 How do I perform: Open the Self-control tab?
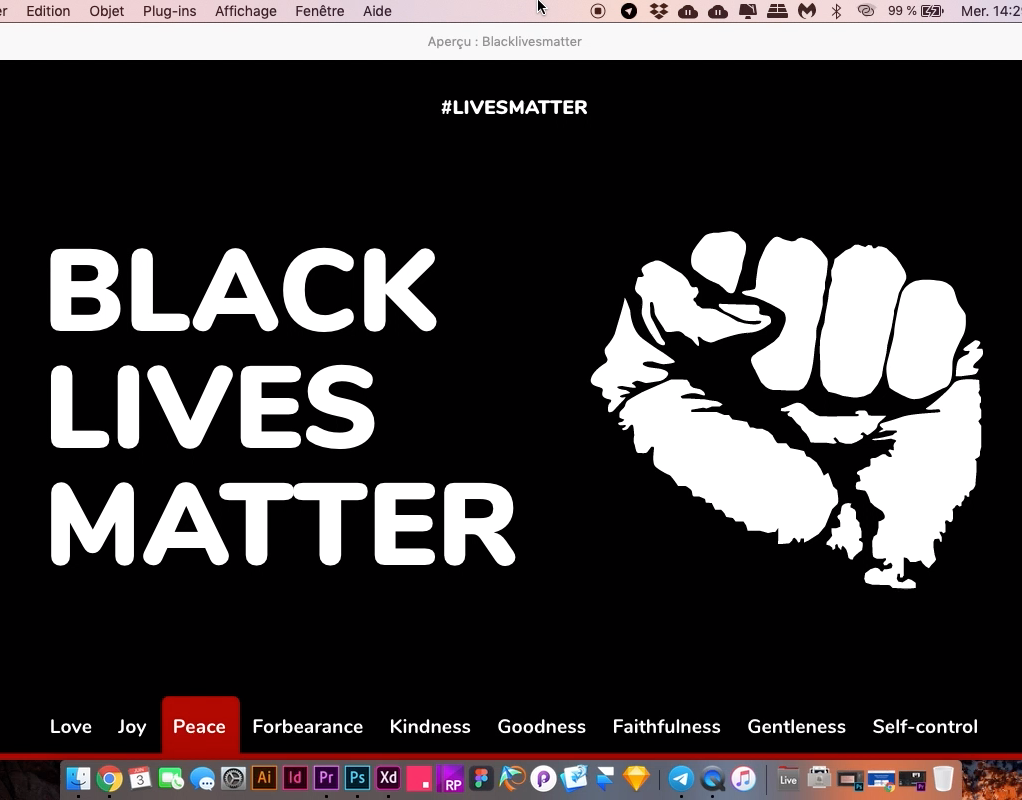tap(925, 726)
